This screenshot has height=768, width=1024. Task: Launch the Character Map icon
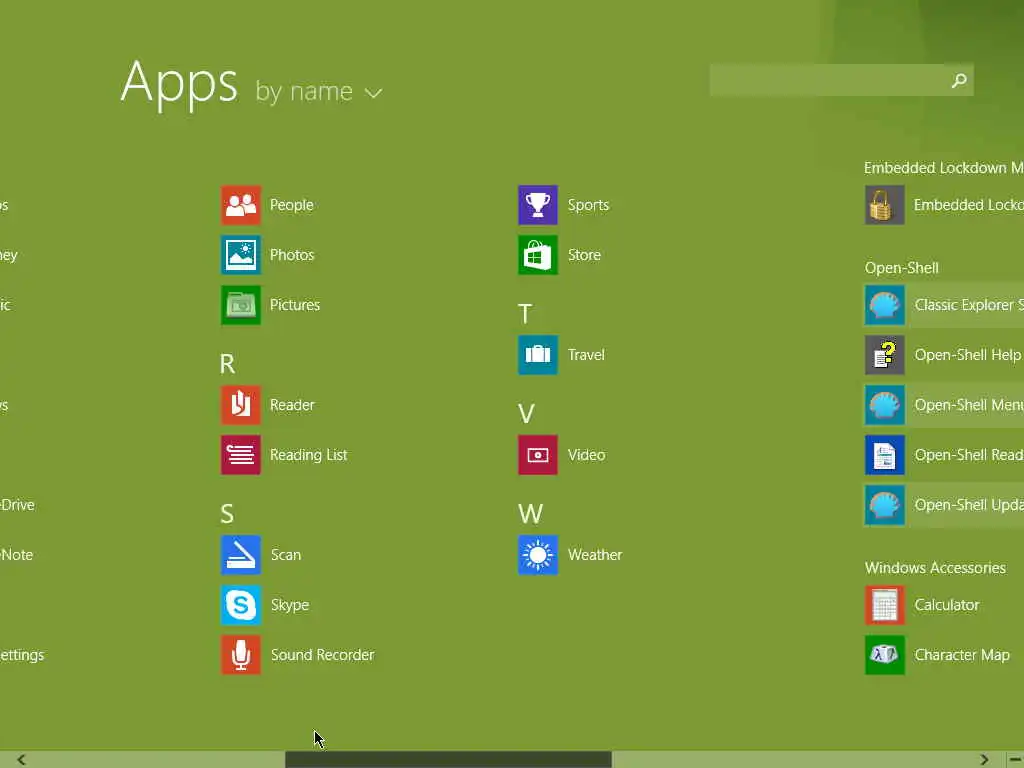(x=885, y=655)
